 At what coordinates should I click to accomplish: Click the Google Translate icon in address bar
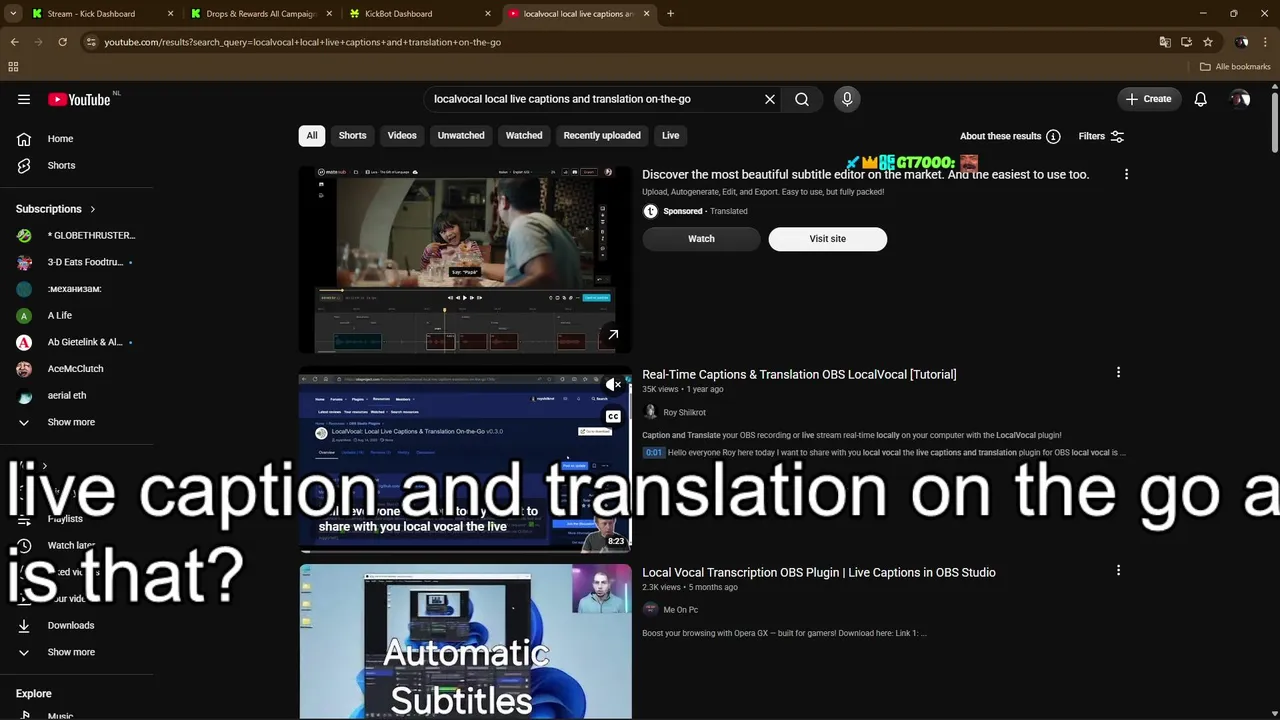coord(1165,42)
